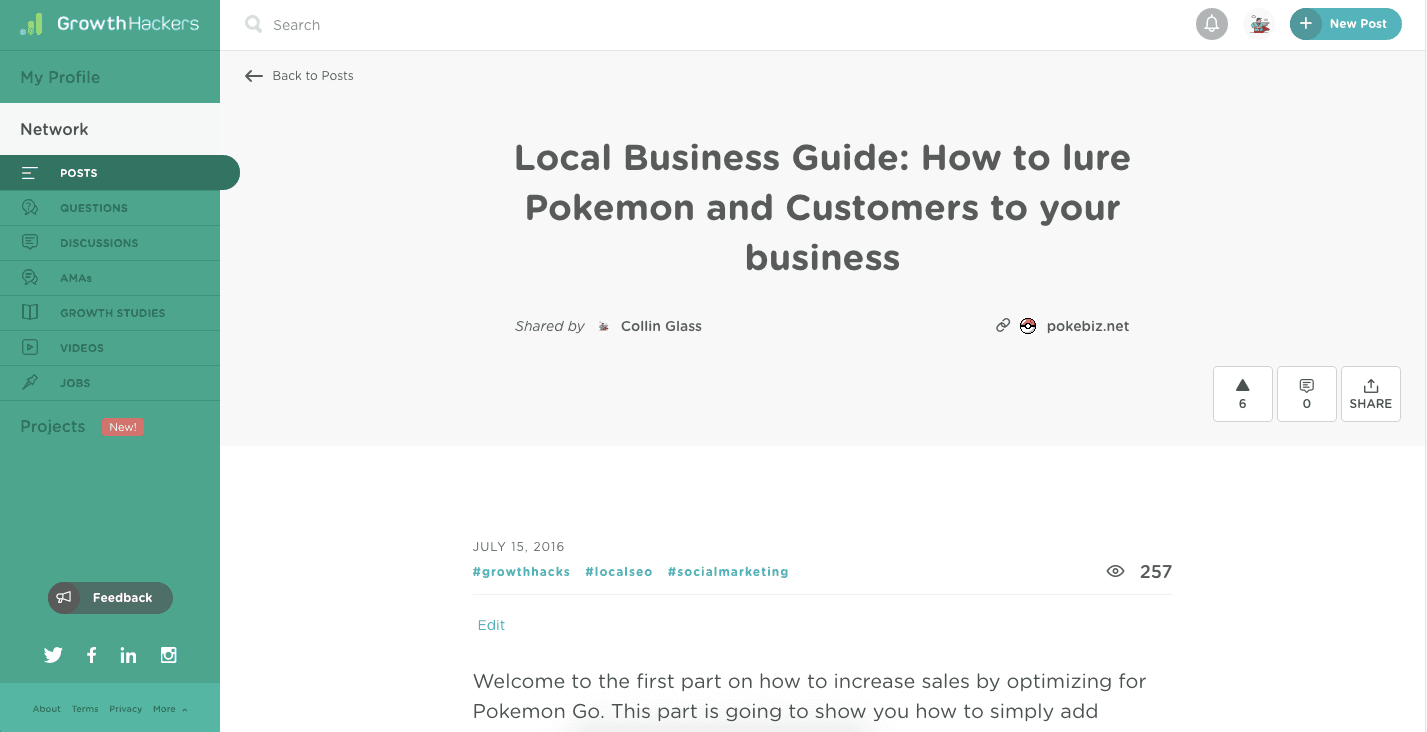Open Growth Studies in the sidebar
The image size is (1427, 732).
pyautogui.click(x=110, y=313)
